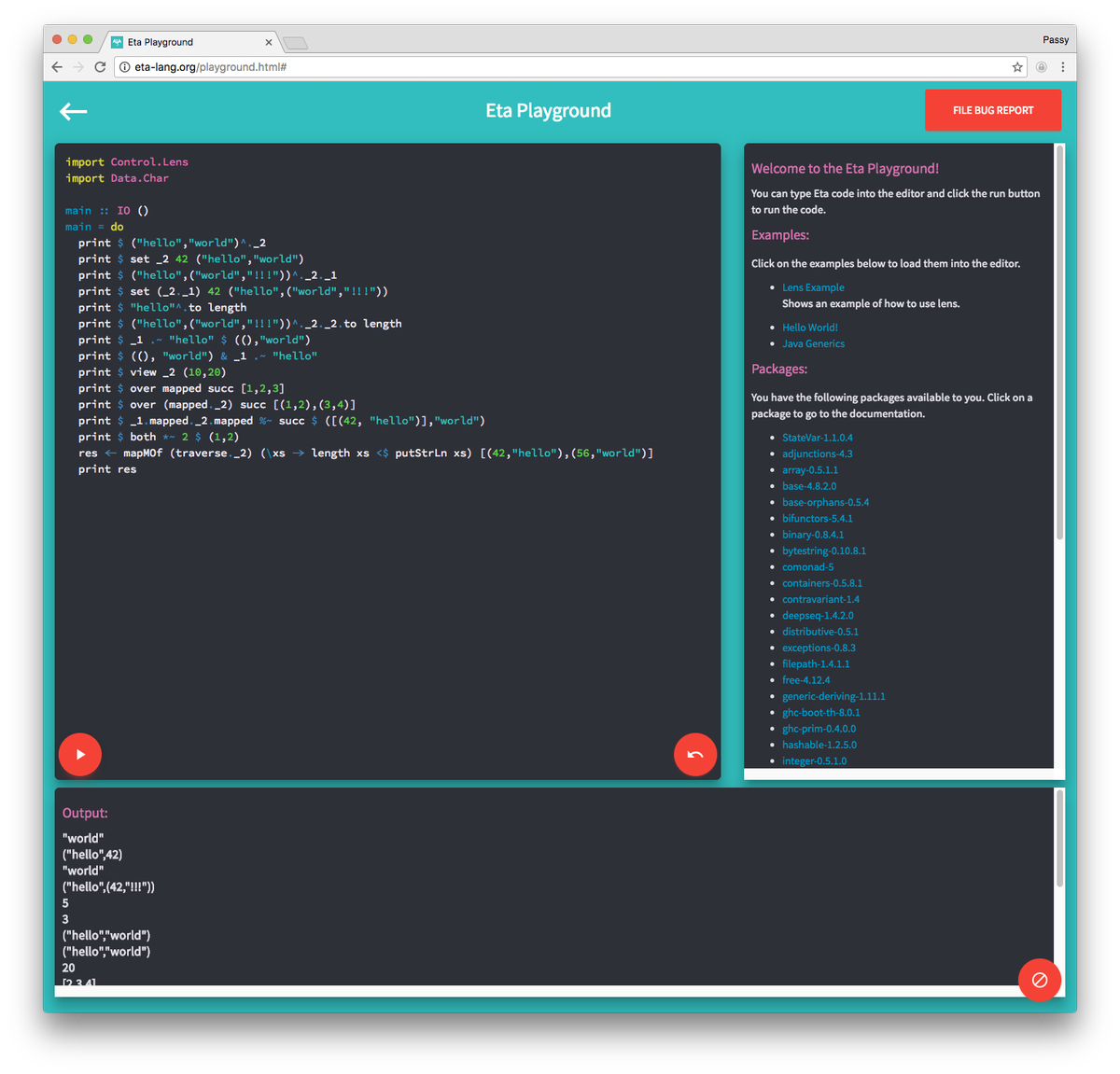
Task: Open the adjunctions-4.3 package link
Action: [818, 453]
